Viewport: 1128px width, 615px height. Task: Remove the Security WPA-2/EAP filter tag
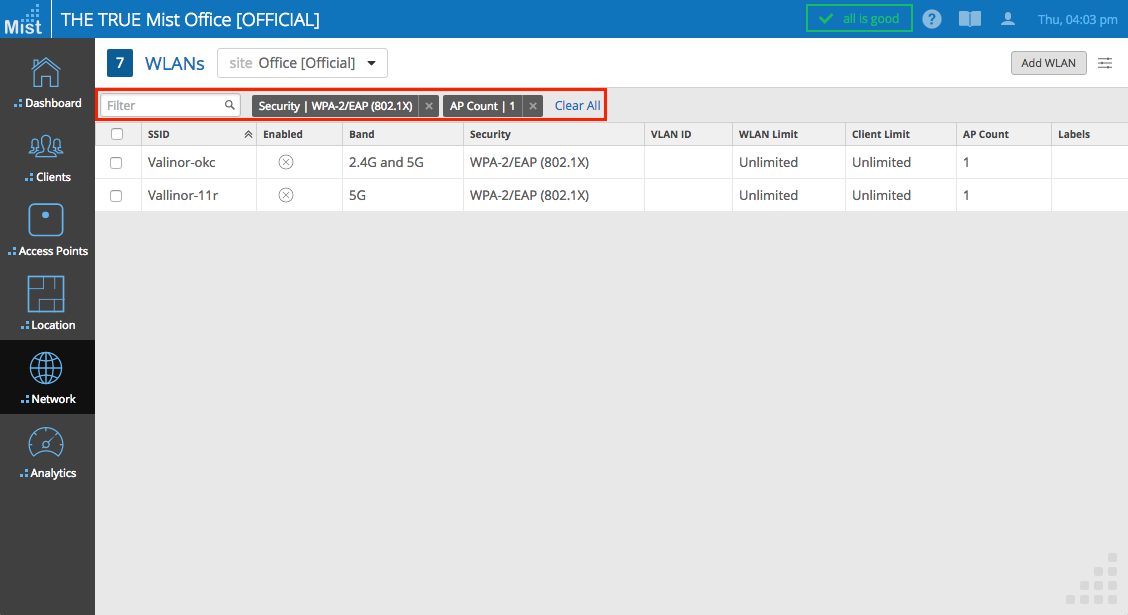tap(429, 106)
